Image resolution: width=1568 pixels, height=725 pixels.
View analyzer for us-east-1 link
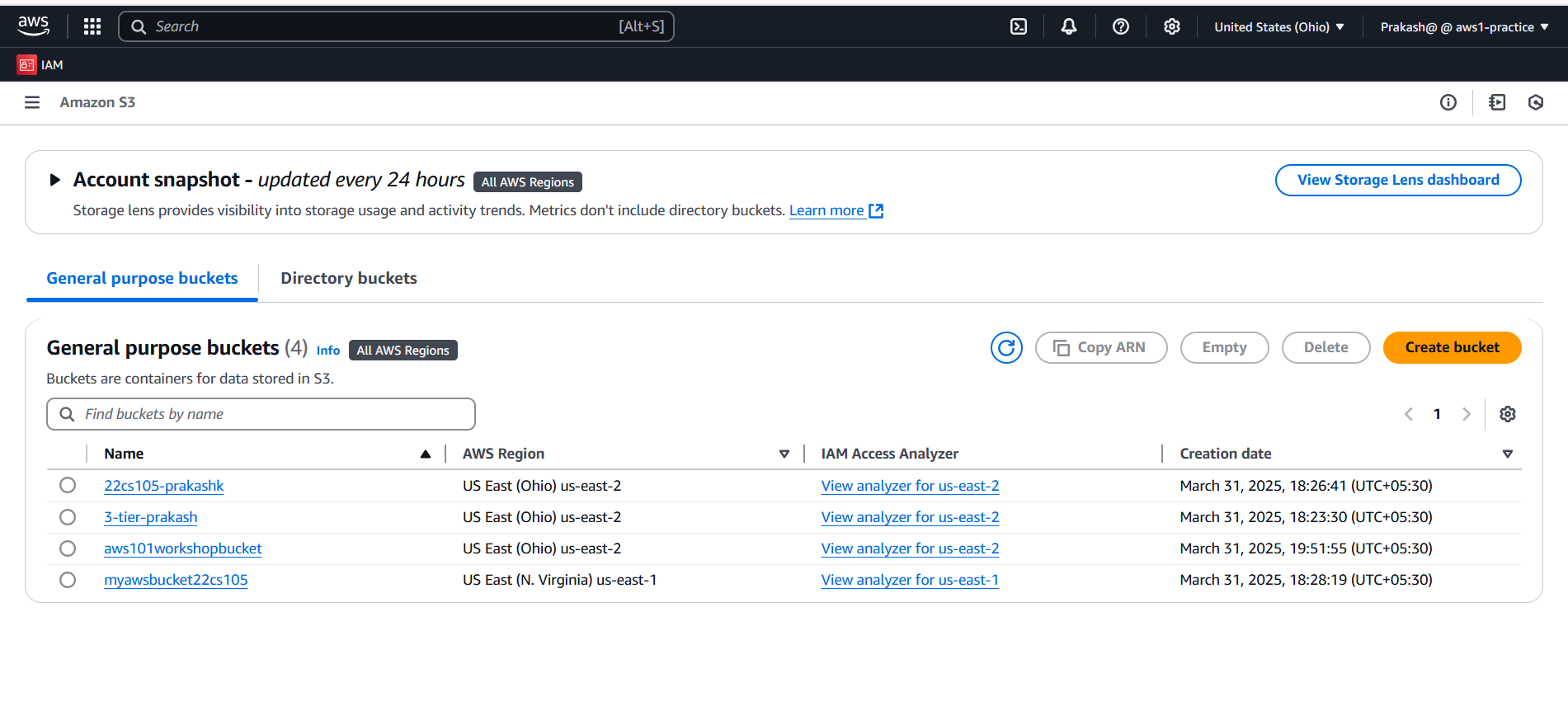click(x=910, y=580)
